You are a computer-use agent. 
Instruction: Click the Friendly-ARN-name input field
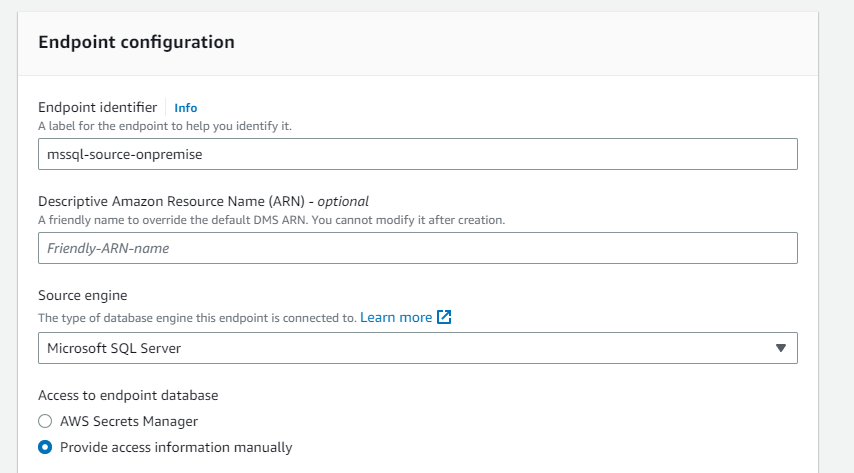[x=417, y=248]
